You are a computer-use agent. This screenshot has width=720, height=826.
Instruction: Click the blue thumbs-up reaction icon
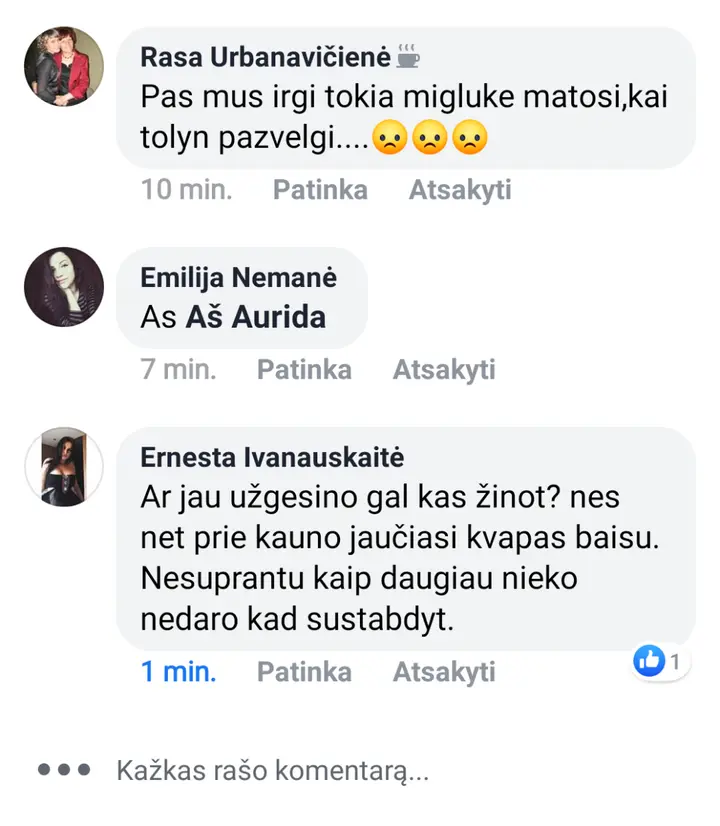click(649, 661)
